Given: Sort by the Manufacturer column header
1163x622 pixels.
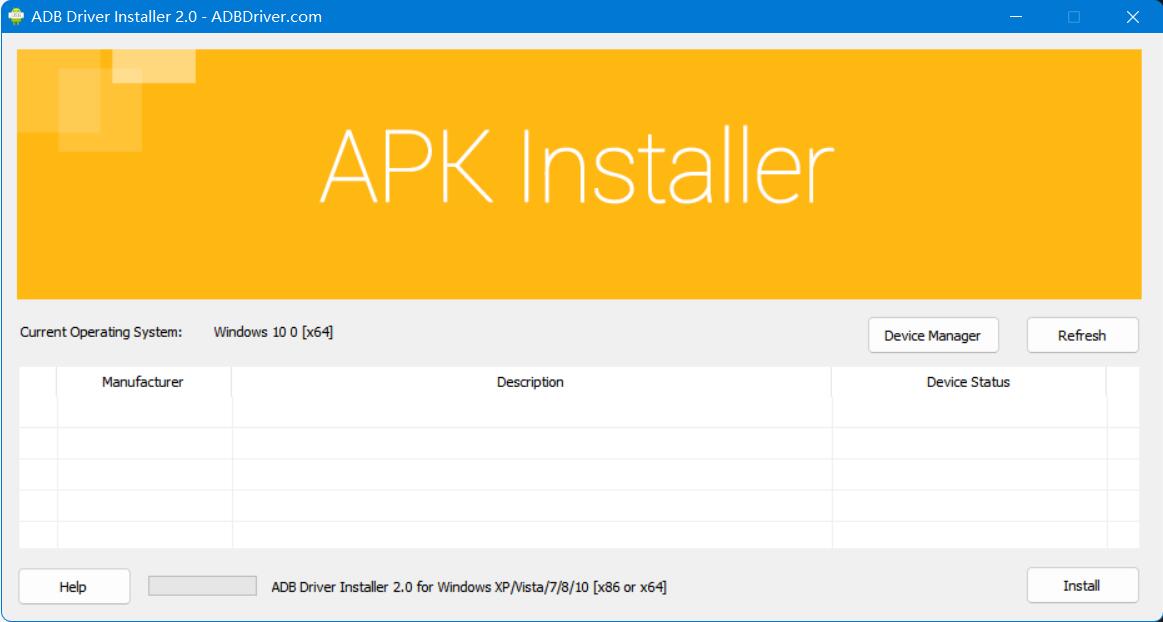Looking at the screenshot, I should point(143,382).
